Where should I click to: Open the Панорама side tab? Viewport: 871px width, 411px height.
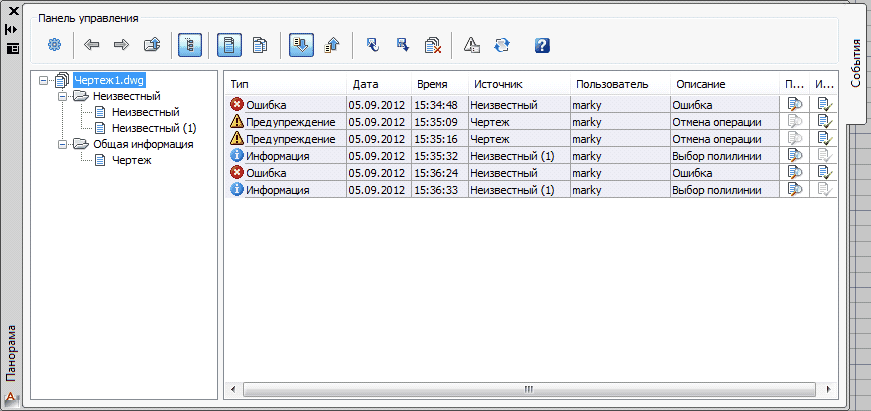pos(11,350)
